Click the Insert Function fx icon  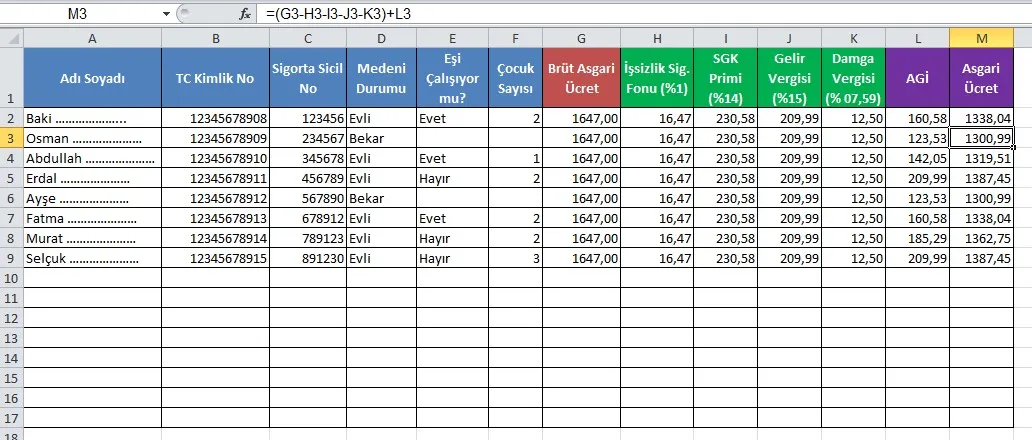coord(245,14)
